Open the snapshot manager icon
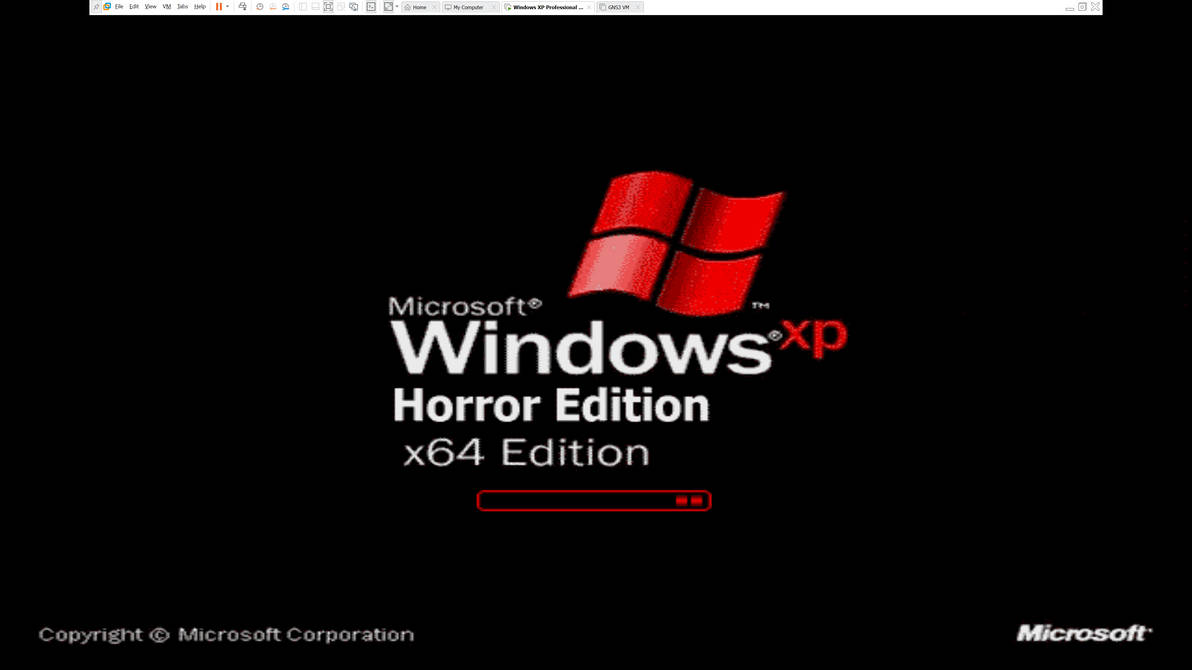This screenshot has height=670, width=1192. tap(286, 7)
